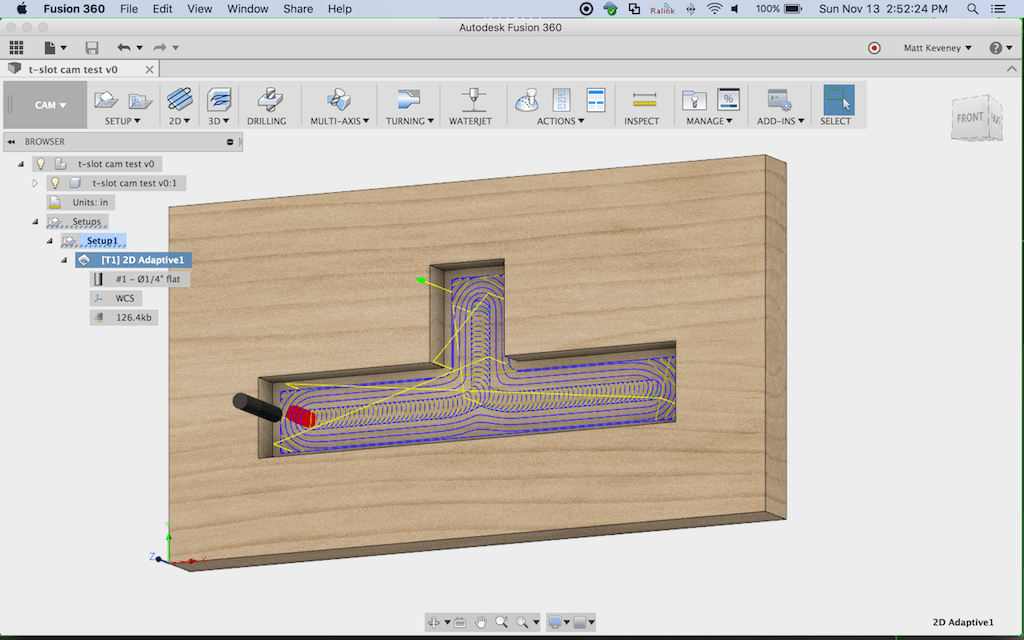Click the Waterjet cutting icon
This screenshot has width=1024, height=640.
tap(471, 100)
